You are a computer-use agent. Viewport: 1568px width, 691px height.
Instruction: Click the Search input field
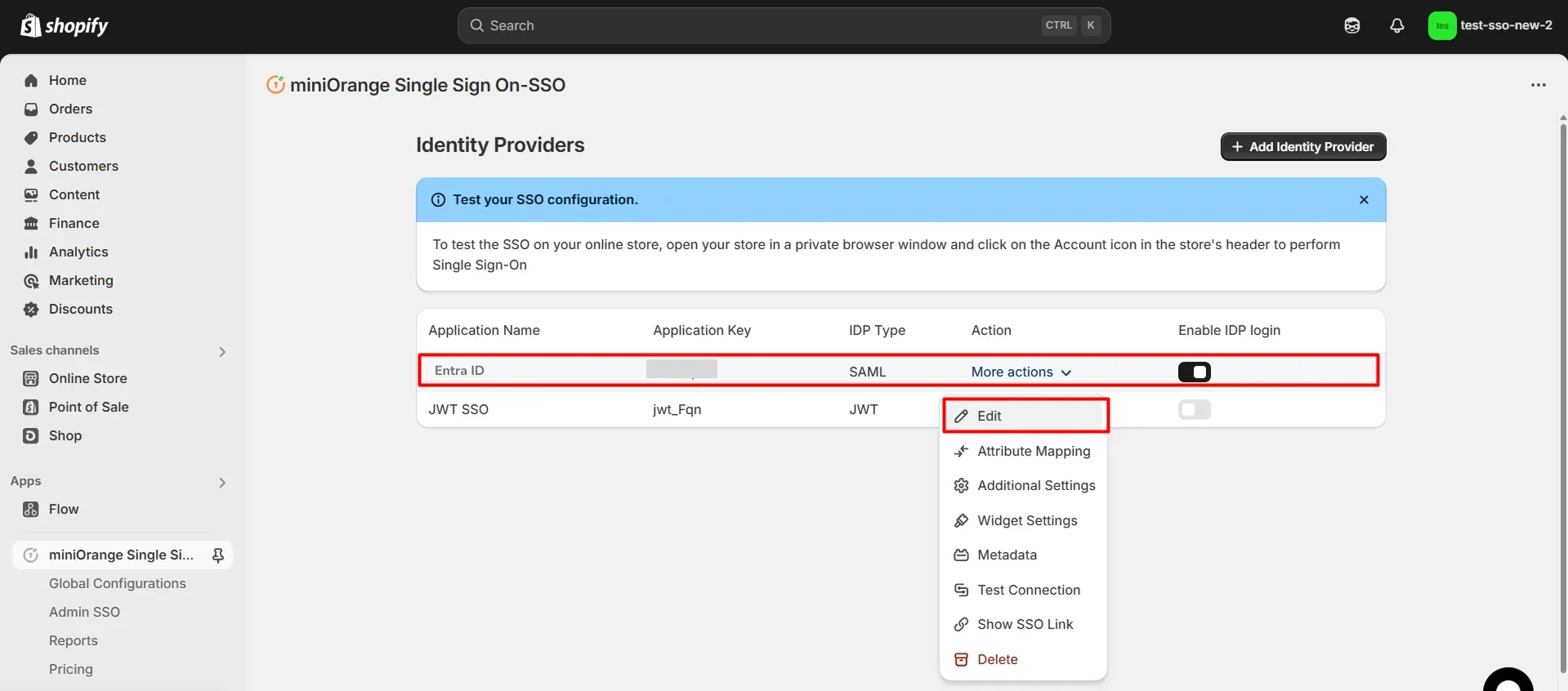coord(760,26)
